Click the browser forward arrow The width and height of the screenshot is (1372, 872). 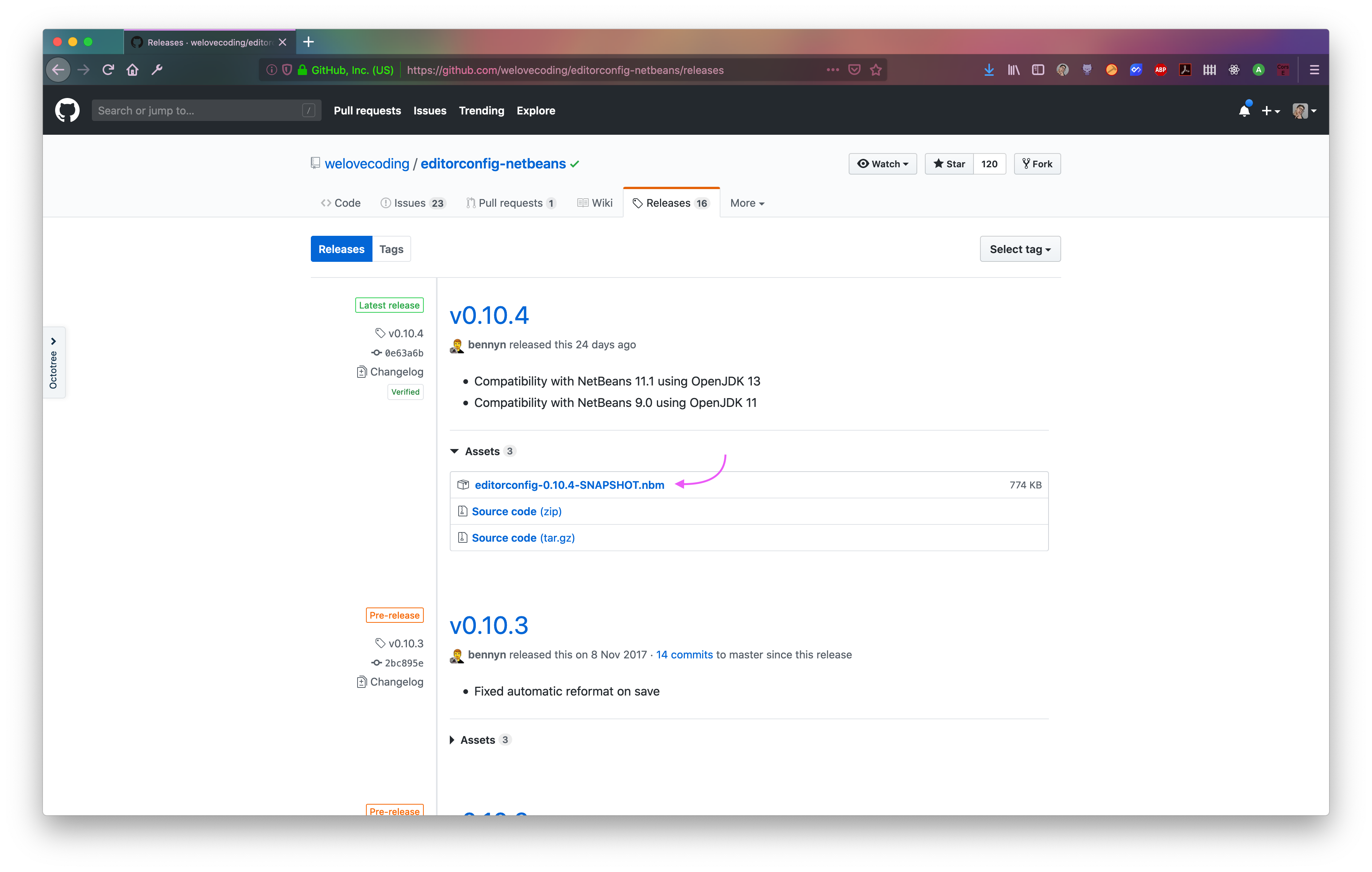point(84,70)
